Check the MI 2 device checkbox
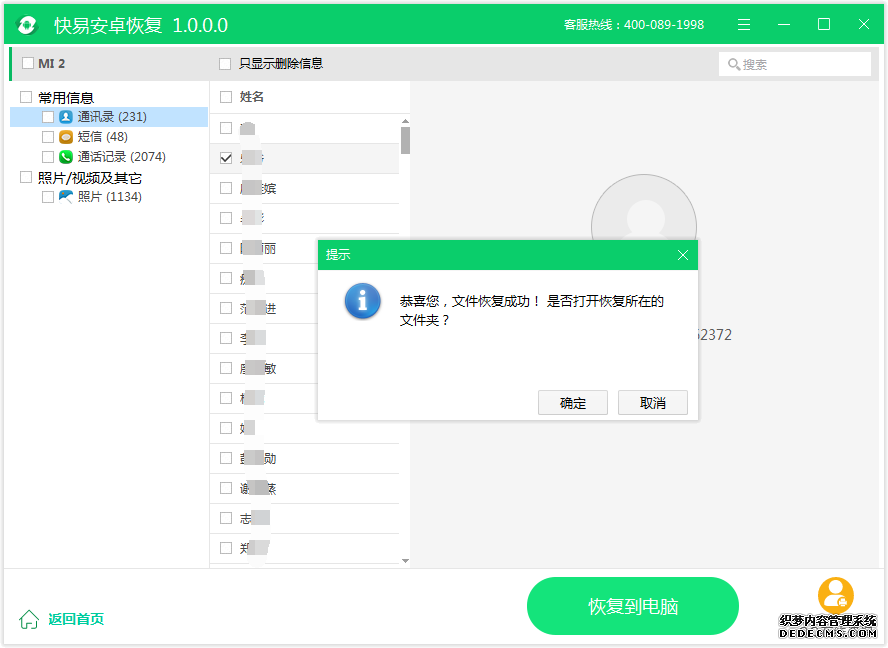 28,64
